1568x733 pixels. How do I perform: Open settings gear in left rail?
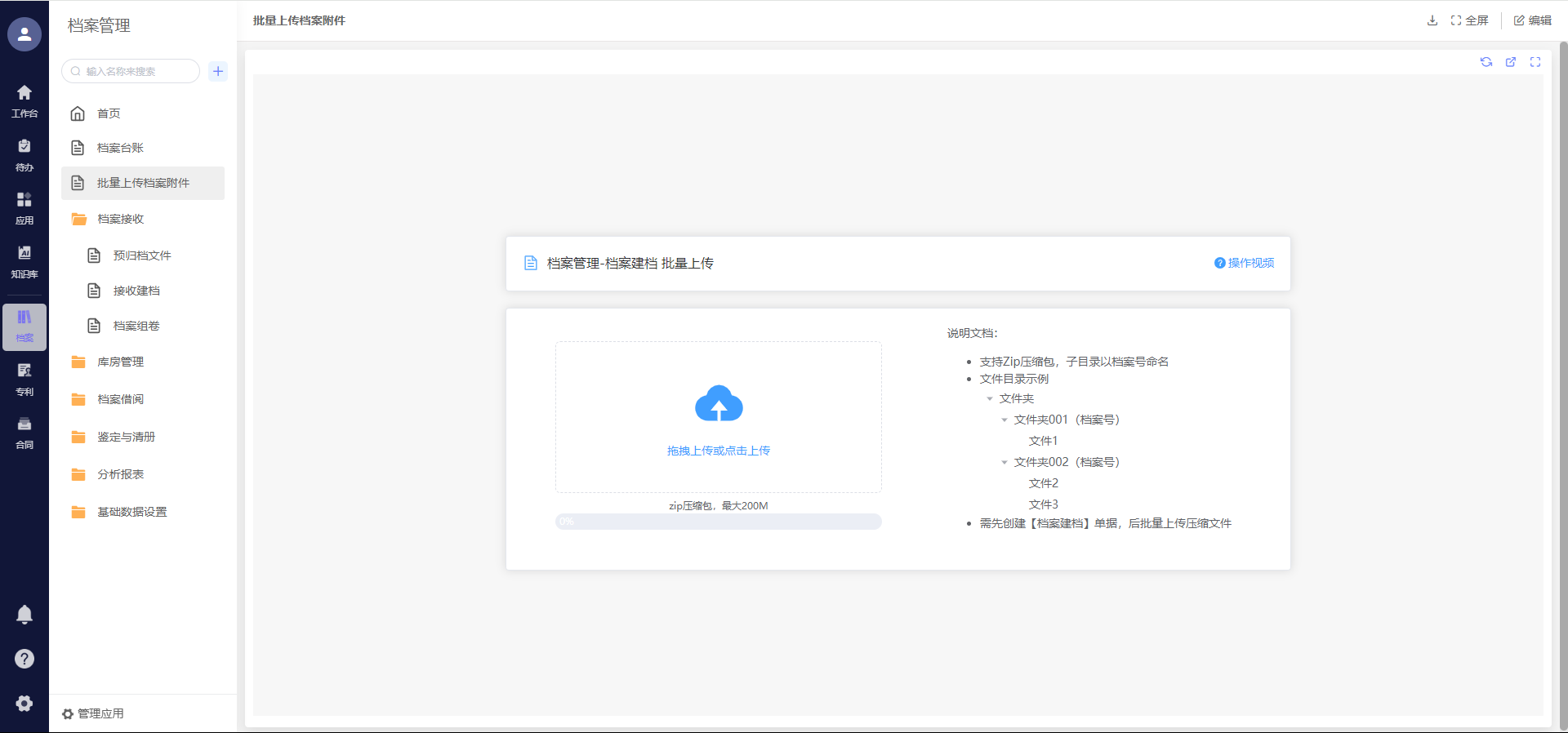[24, 704]
